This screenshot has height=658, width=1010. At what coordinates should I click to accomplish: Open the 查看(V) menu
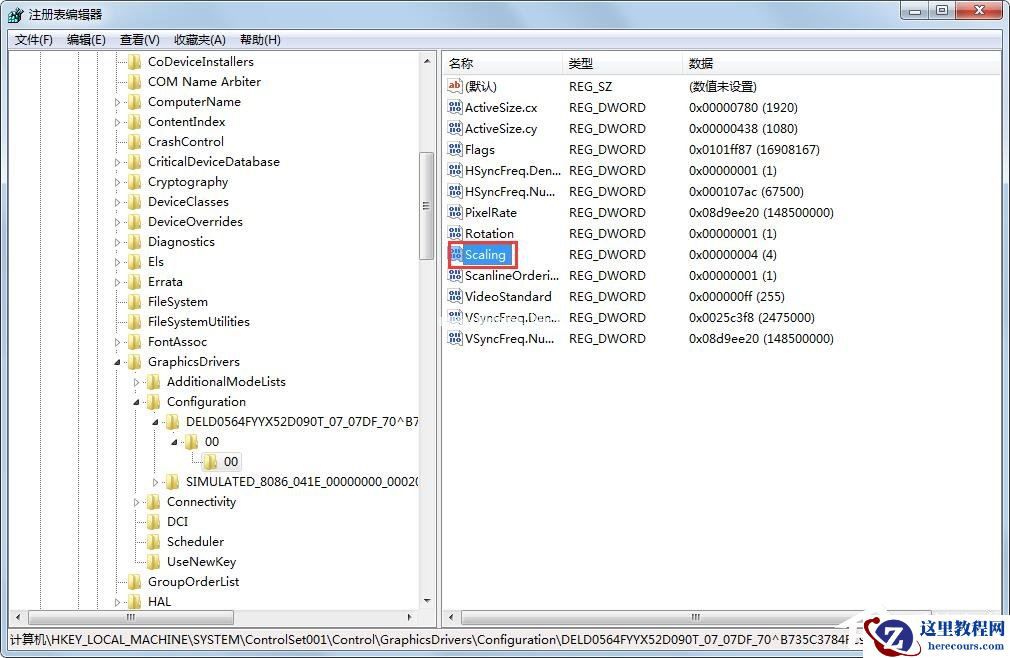(x=139, y=40)
